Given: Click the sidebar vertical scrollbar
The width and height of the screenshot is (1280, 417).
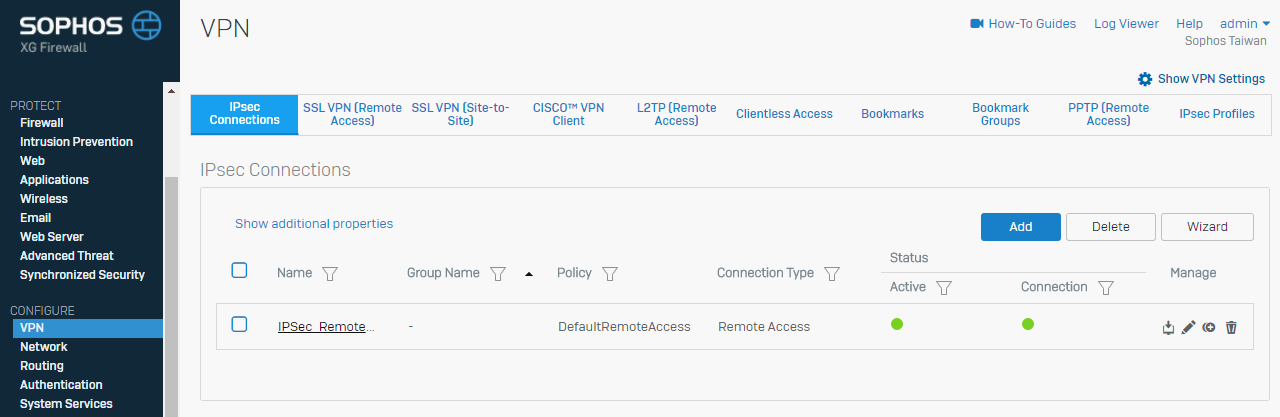Looking at the screenshot, I should tap(171, 296).
